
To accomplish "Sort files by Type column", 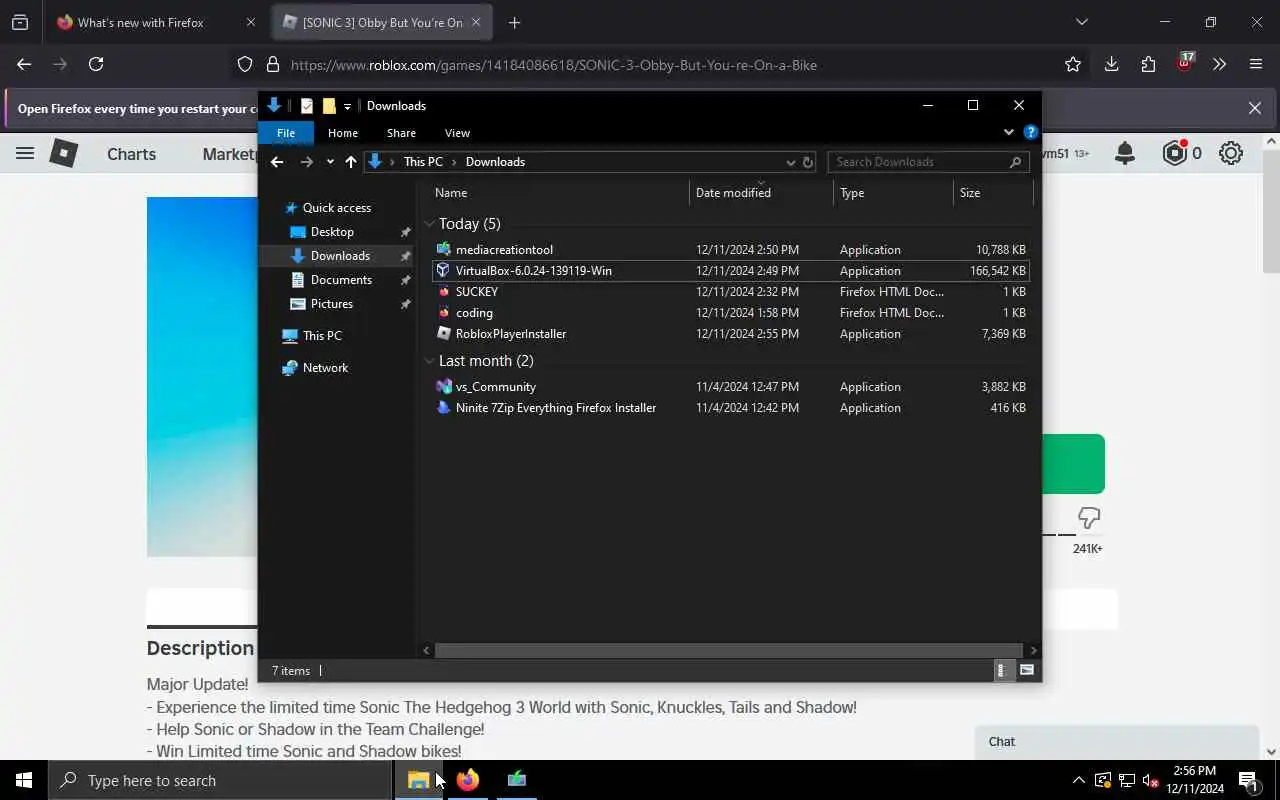I will [893, 193].
